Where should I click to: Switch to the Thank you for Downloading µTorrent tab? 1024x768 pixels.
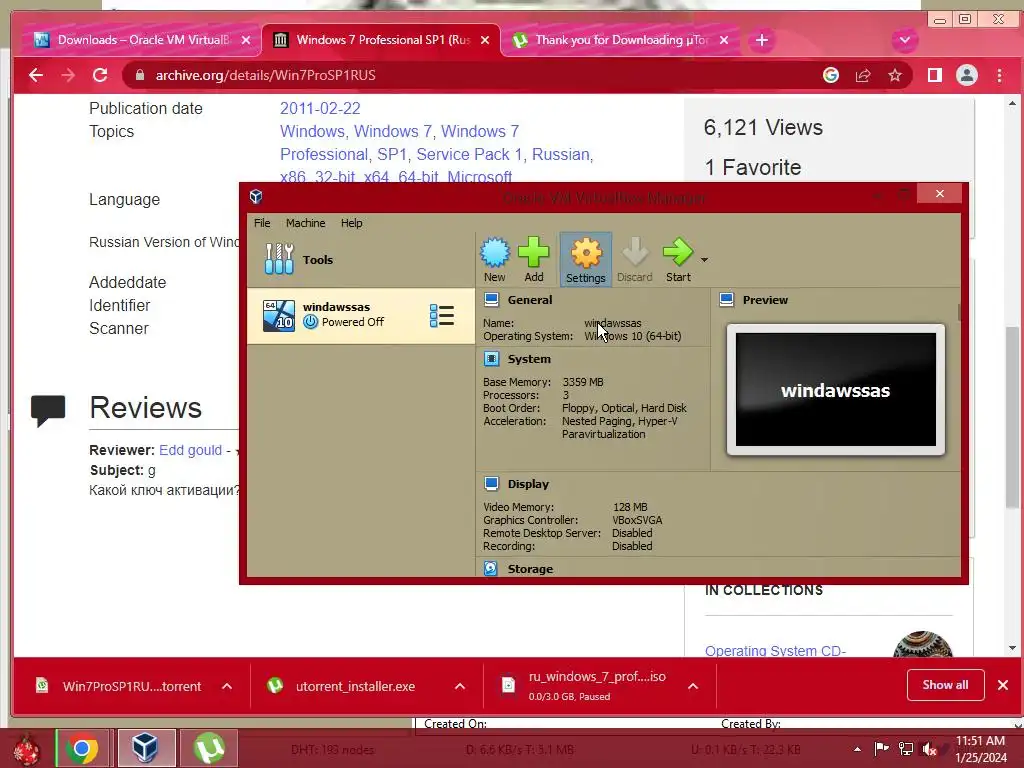(618, 40)
